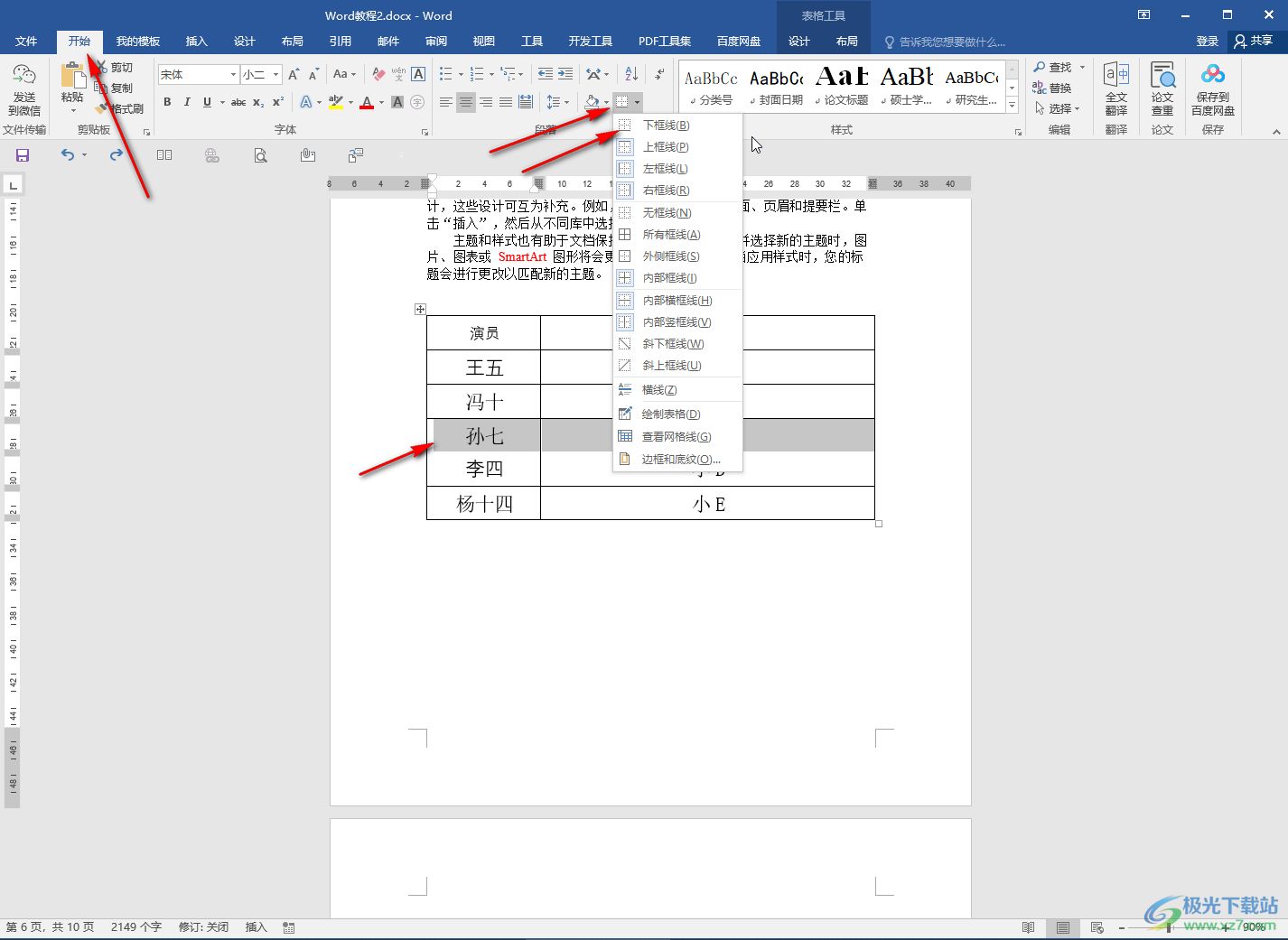This screenshot has width=1288, height=940.
Task: Open the font name combo box
Action: pyautogui.click(x=198, y=74)
